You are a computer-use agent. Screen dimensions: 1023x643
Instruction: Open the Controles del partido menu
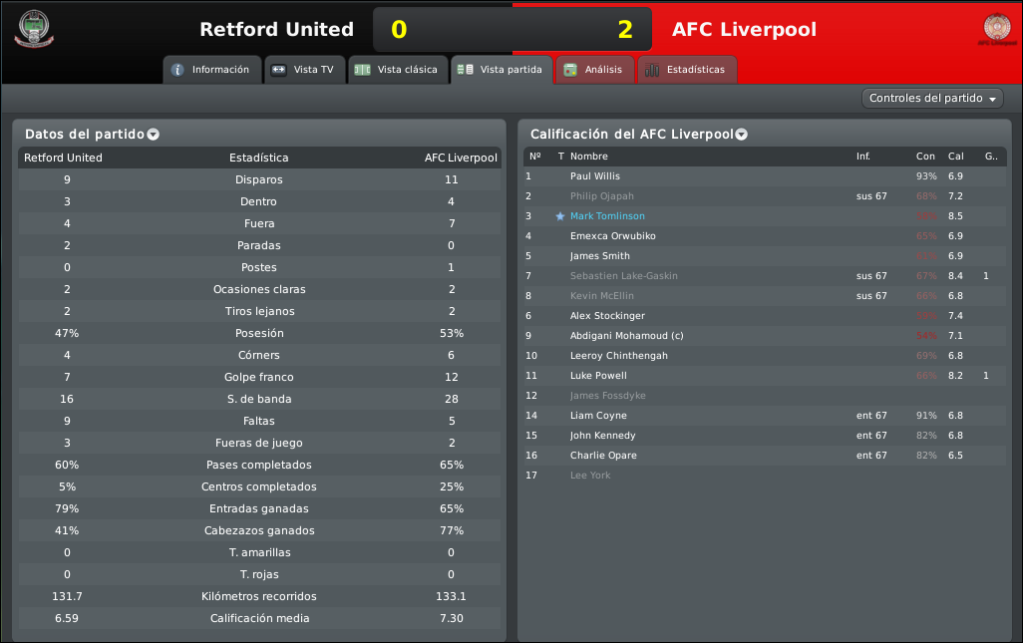[x=932, y=98]
